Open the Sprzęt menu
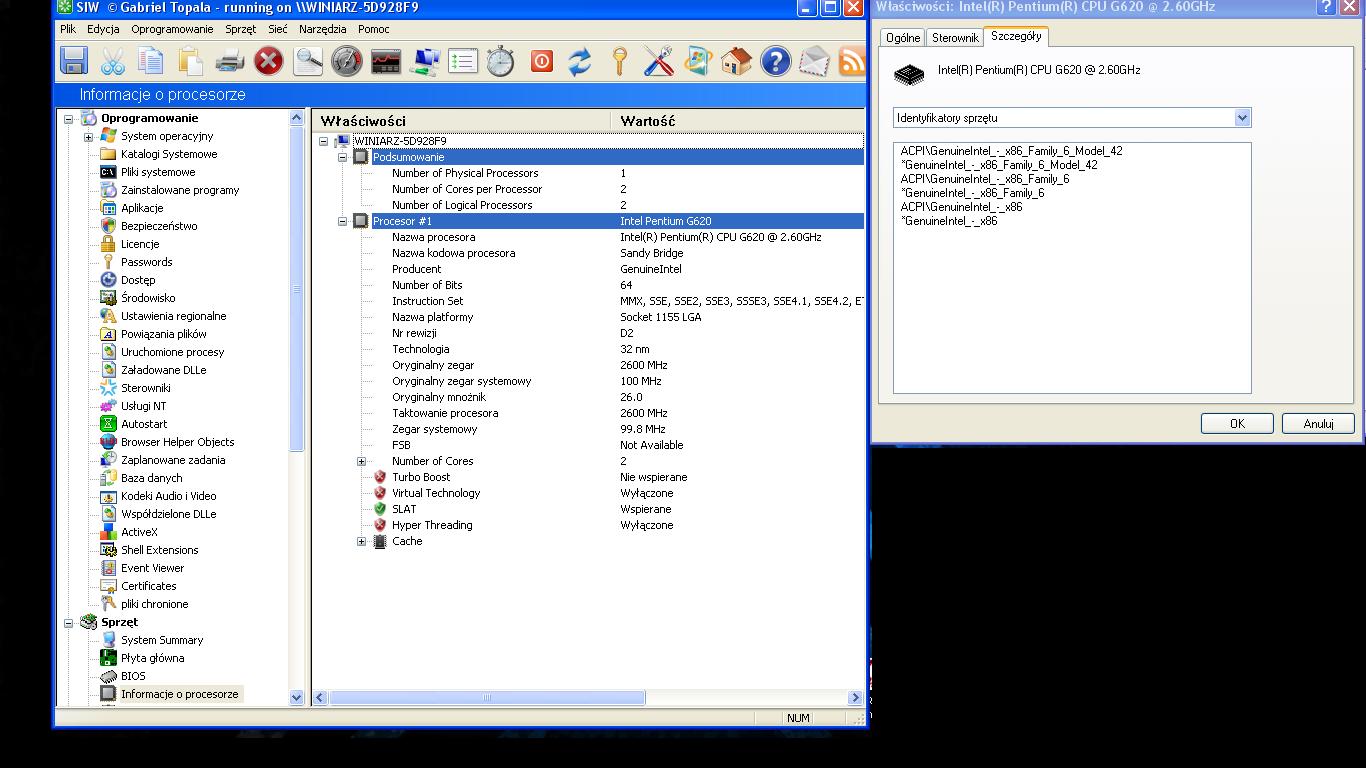1366x768 pixels. (240, 29)
